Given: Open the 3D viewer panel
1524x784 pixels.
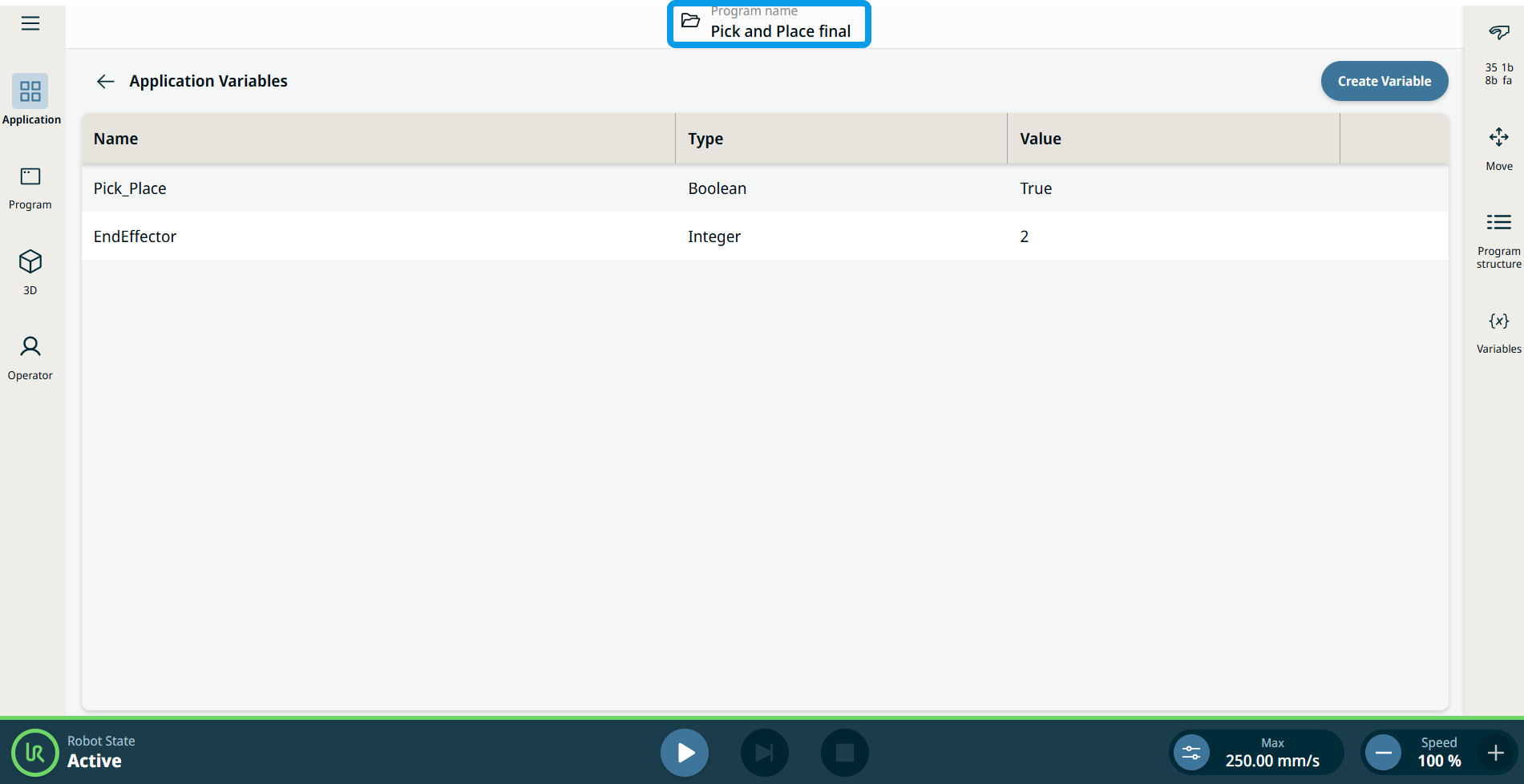Looking at the screenshot, I should (30, 272).
